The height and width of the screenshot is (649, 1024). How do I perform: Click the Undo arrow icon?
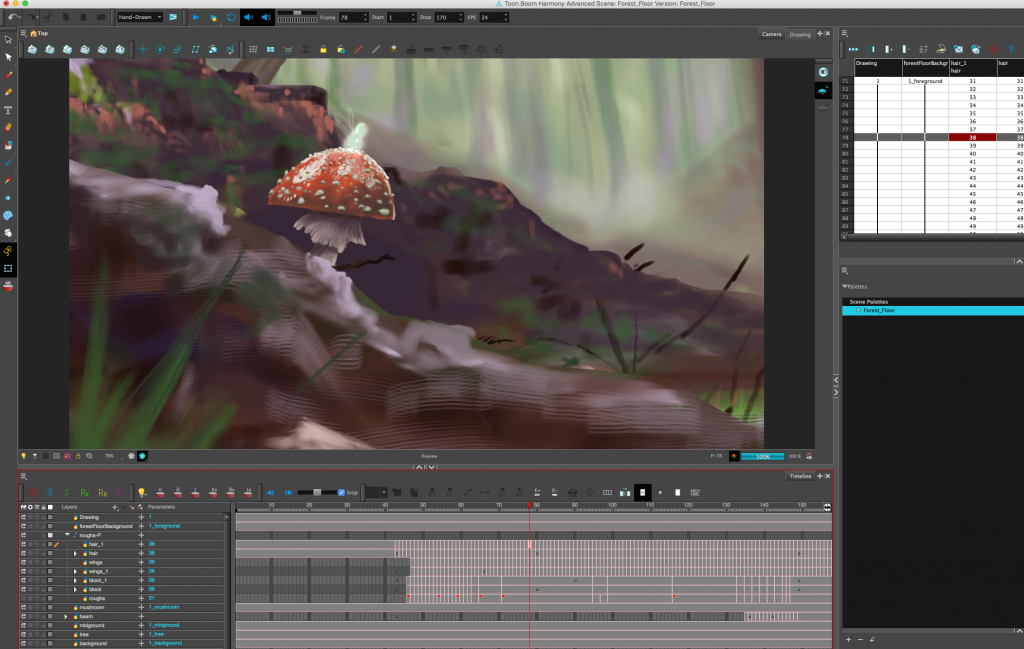coord(14,17)
